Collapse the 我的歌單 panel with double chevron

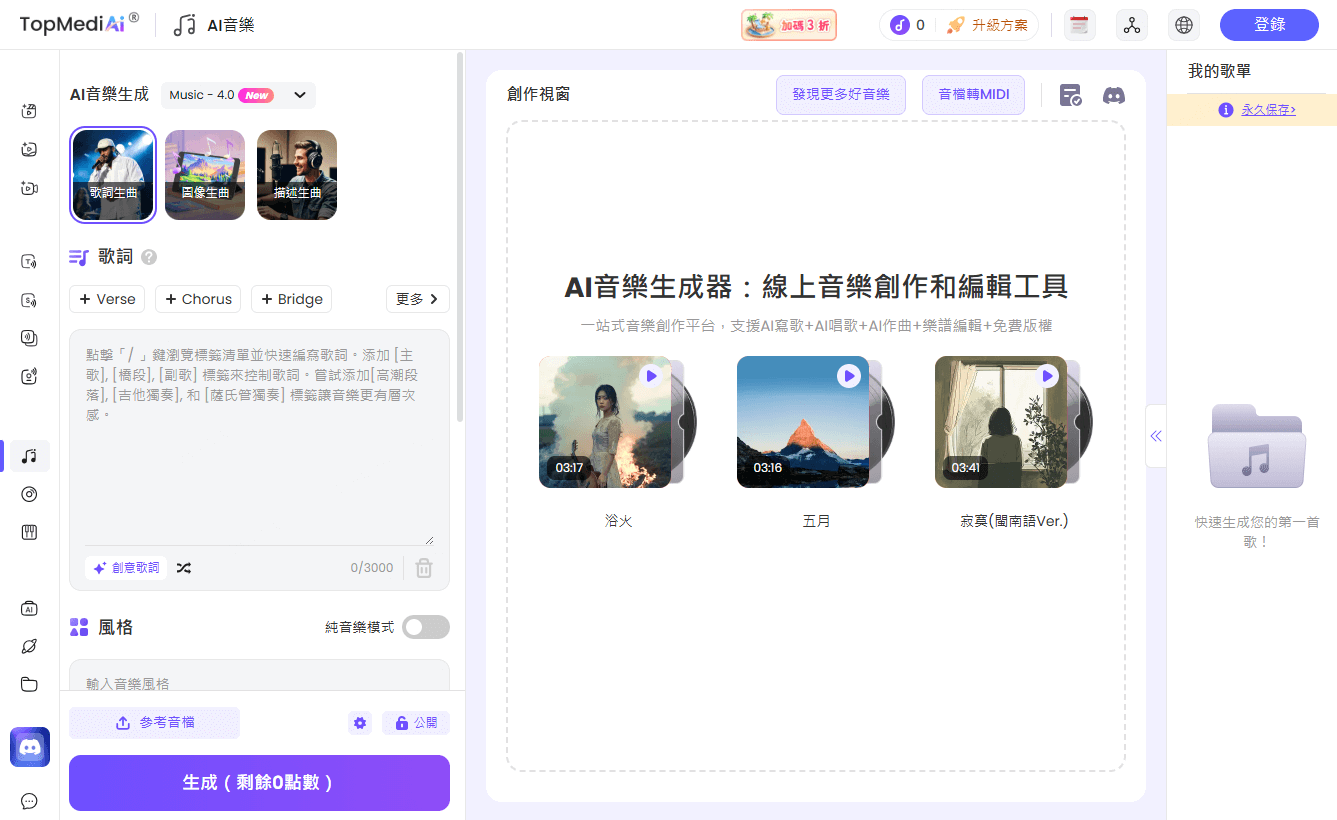click(1156, 436)
